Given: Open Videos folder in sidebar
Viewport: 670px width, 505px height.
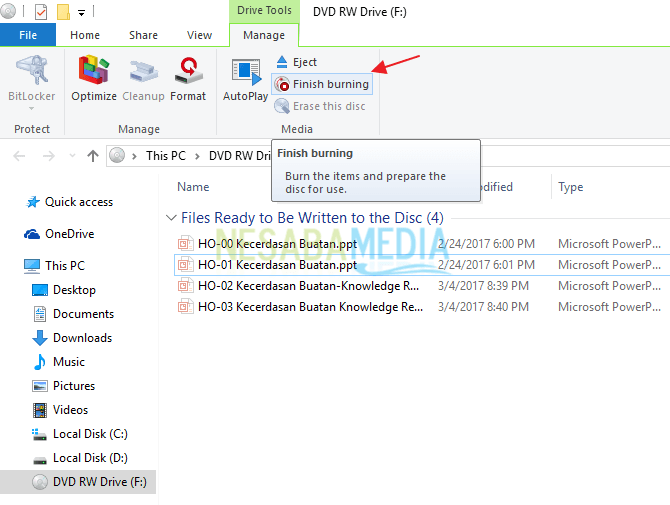Looking at the screenshot, I should coord(71,409).
